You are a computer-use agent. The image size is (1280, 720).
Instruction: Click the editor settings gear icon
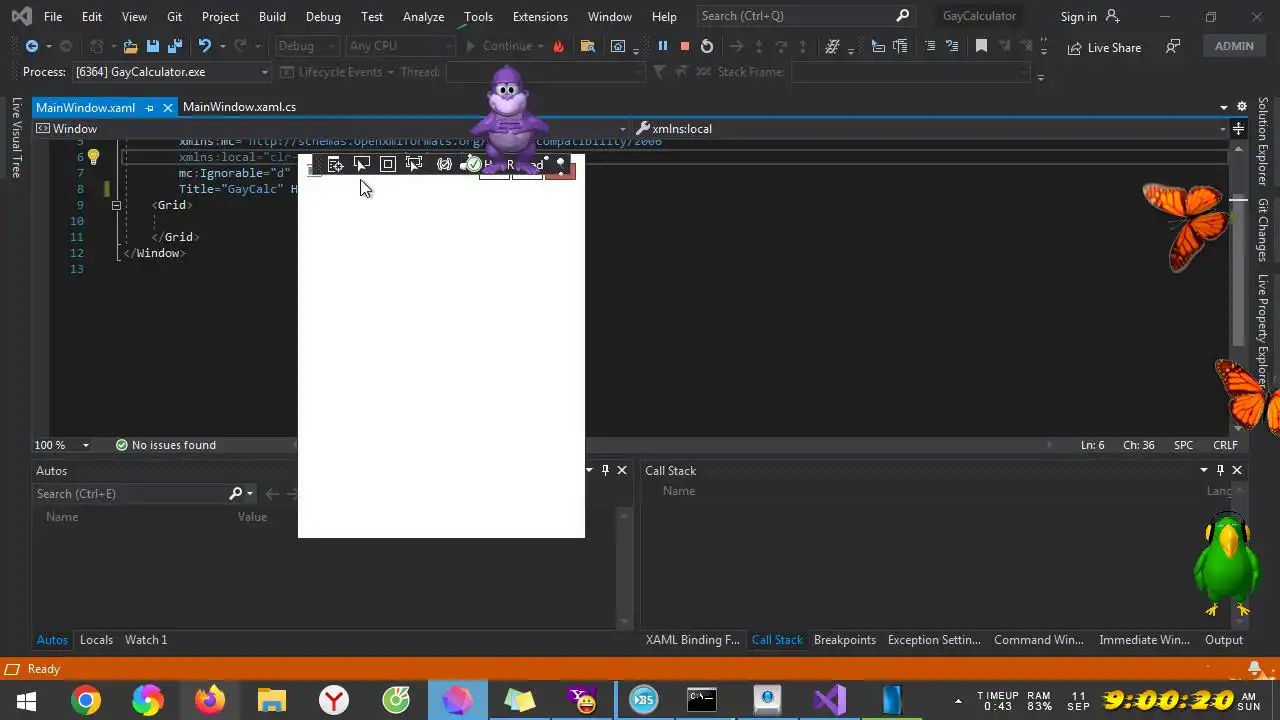tap(1242, 107)
